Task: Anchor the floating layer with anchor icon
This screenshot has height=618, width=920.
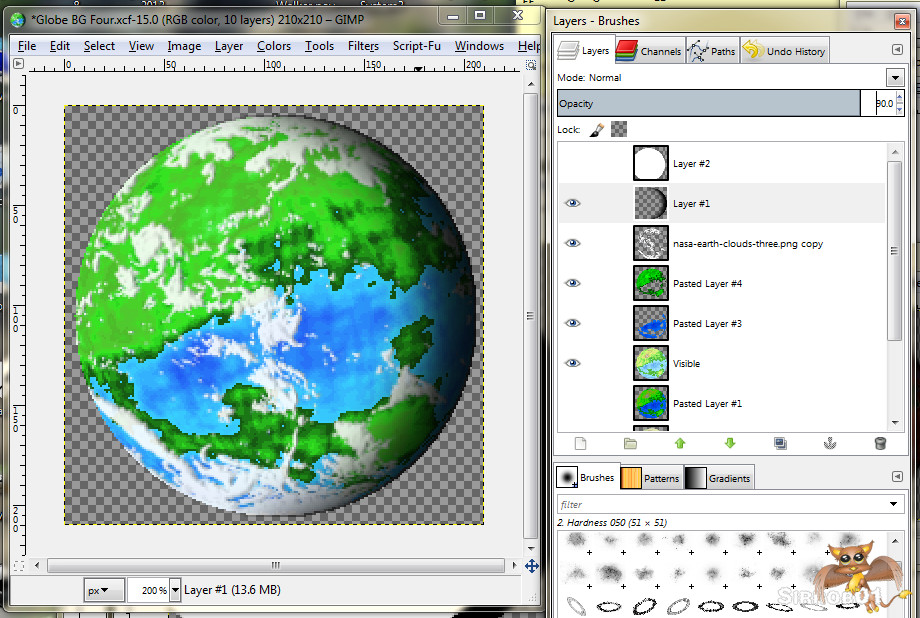Action: tap(830, 443)
